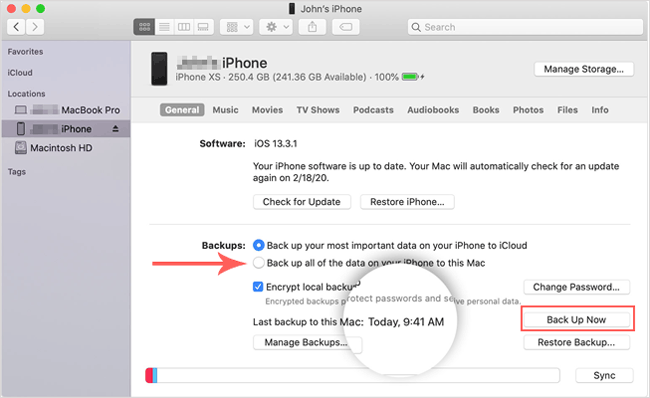Switch to the Movies tab
This screenshot has height=398, width=650.
(x=267, y=110)
